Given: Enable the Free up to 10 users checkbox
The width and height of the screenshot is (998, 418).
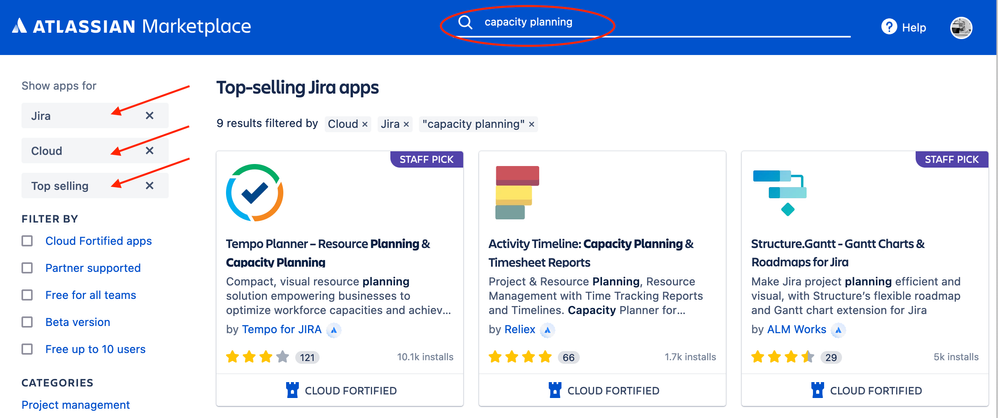Looking at the screenshot, I should click(27, 349).
